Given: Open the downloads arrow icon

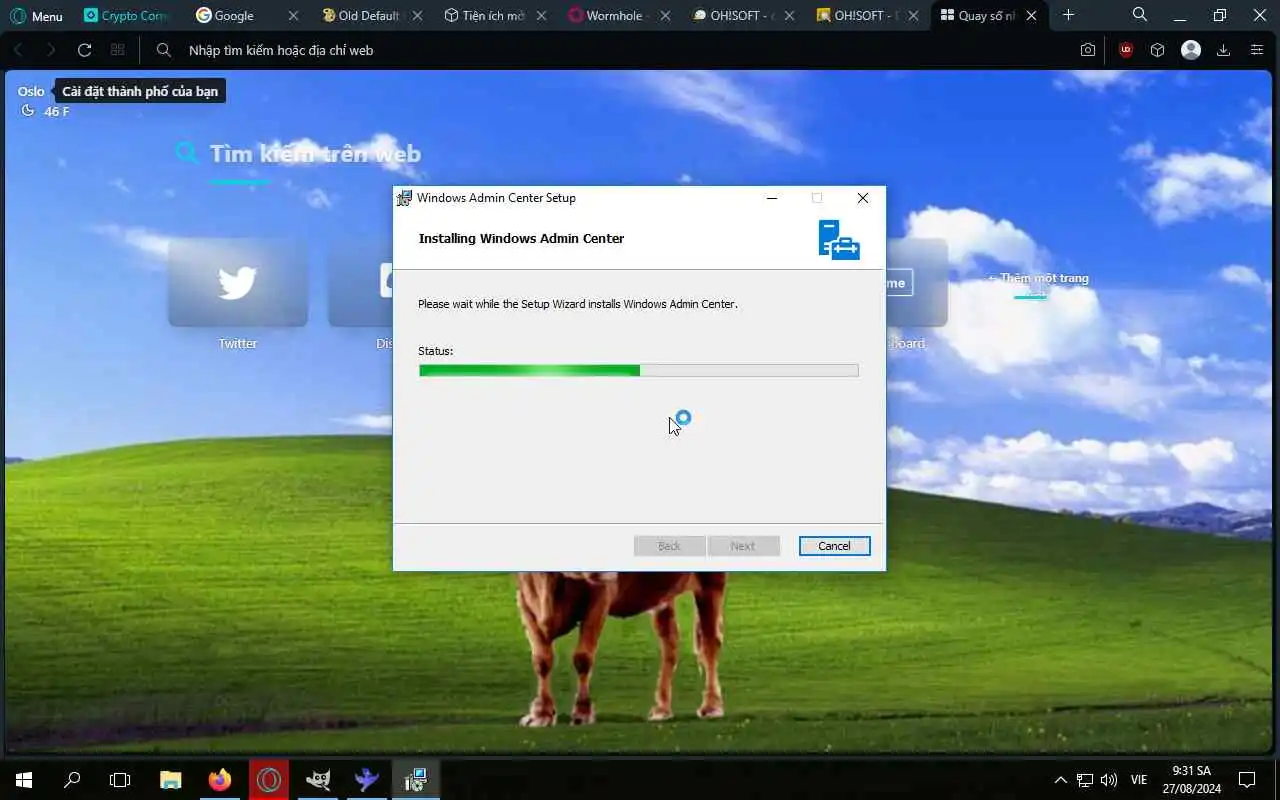Looking at the screenshot, I should pos(1223,50).
